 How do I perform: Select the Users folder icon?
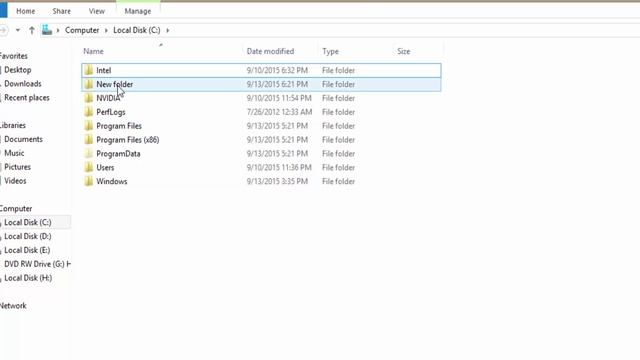[x=89, y=167]
